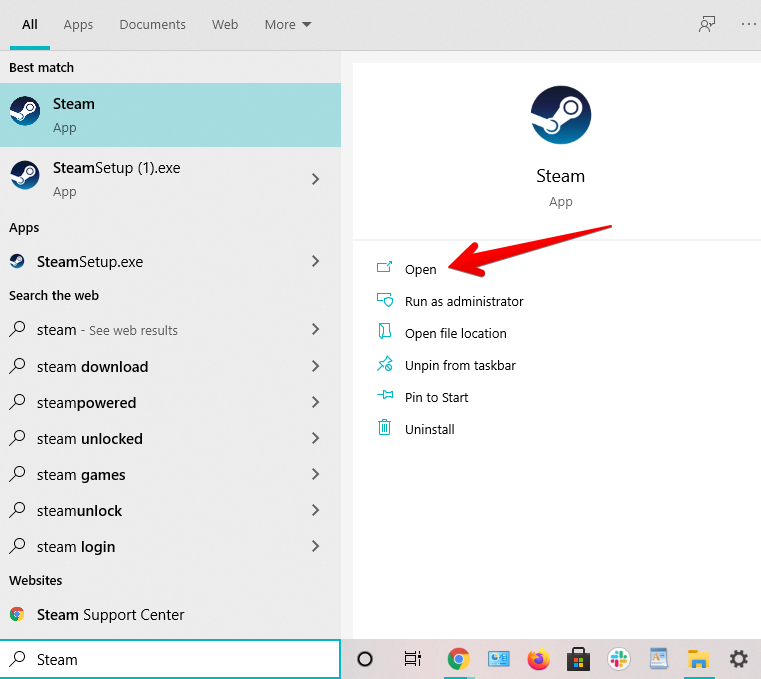
Task: Choose the 'steam download' web suggestion
Action: pyautogui.click(x=170, y=366)
